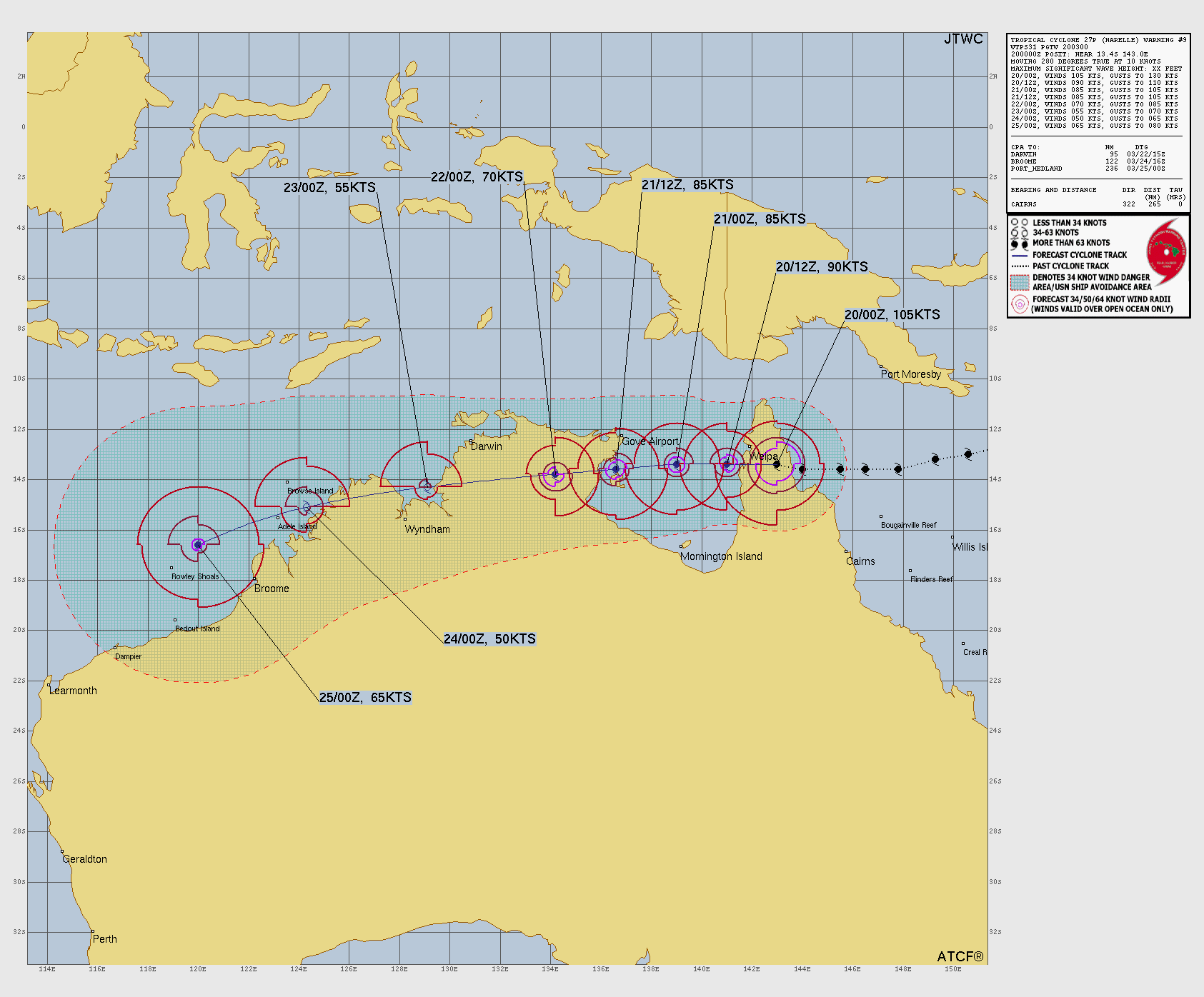This screenshot has width=1204, height=997.
Task: Click the Cairns city label
Action: point(860,561)
